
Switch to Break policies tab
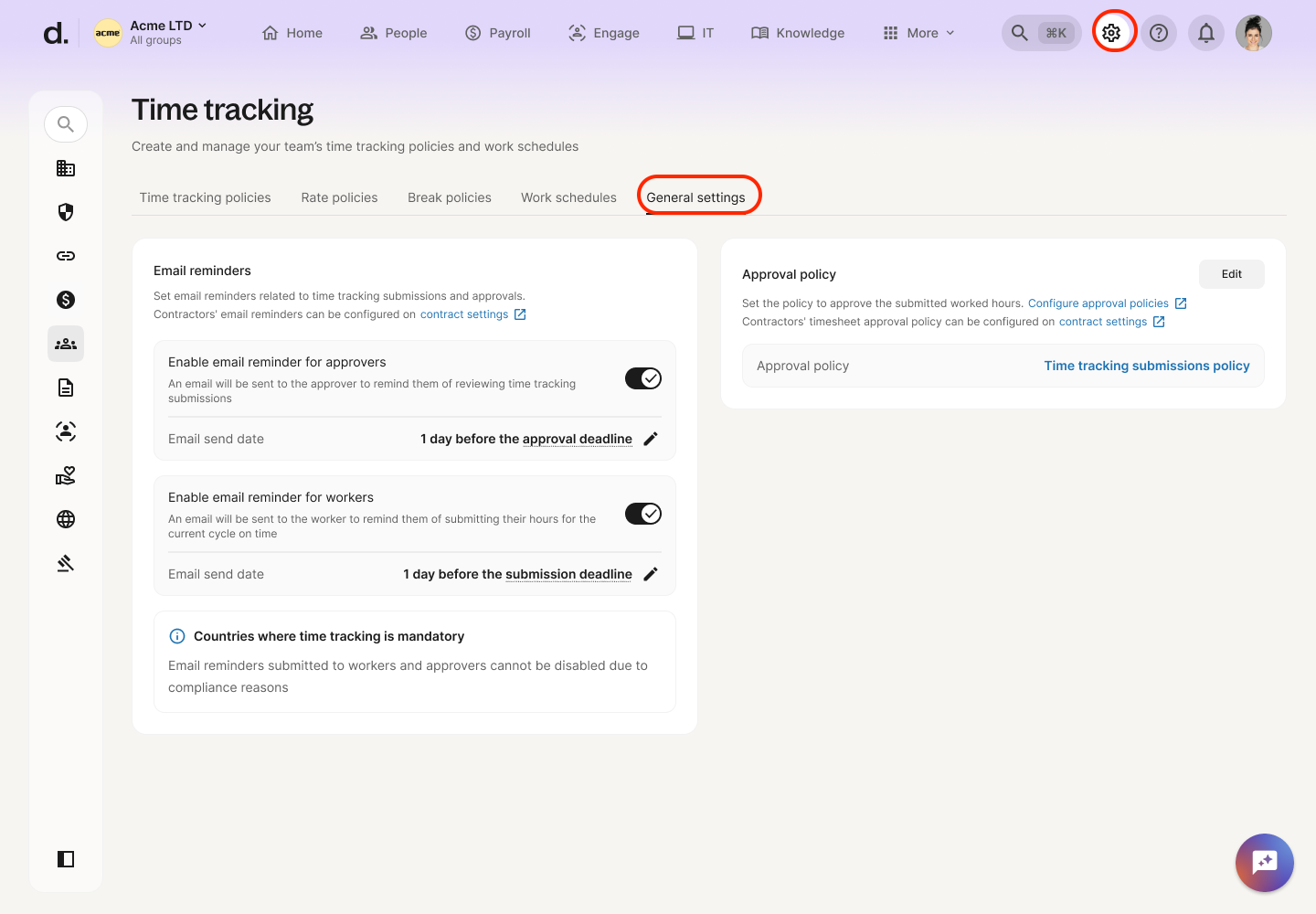click(x=450, y=197)
